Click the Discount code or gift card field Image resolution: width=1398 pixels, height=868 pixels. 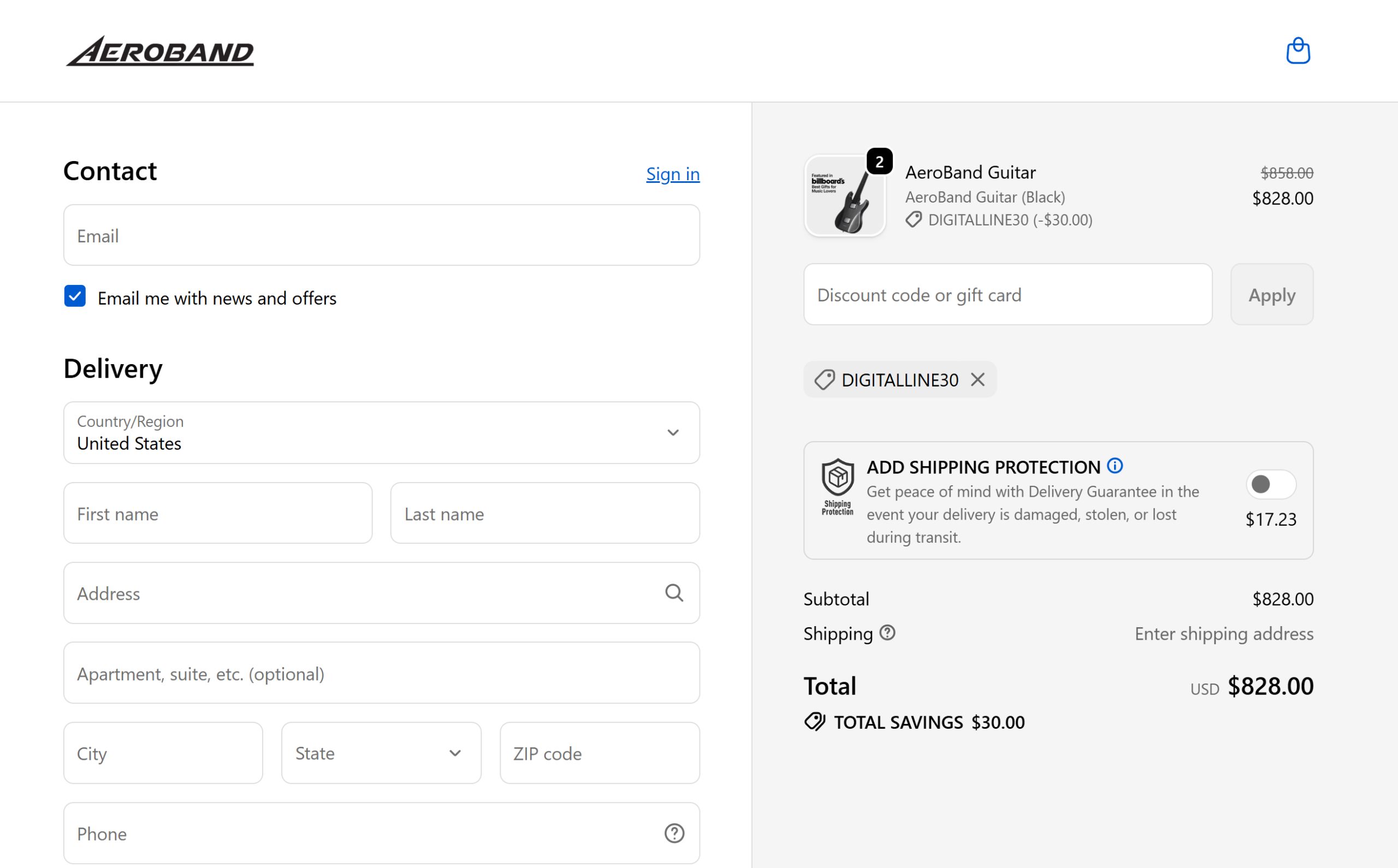[x=1008, y=294]
